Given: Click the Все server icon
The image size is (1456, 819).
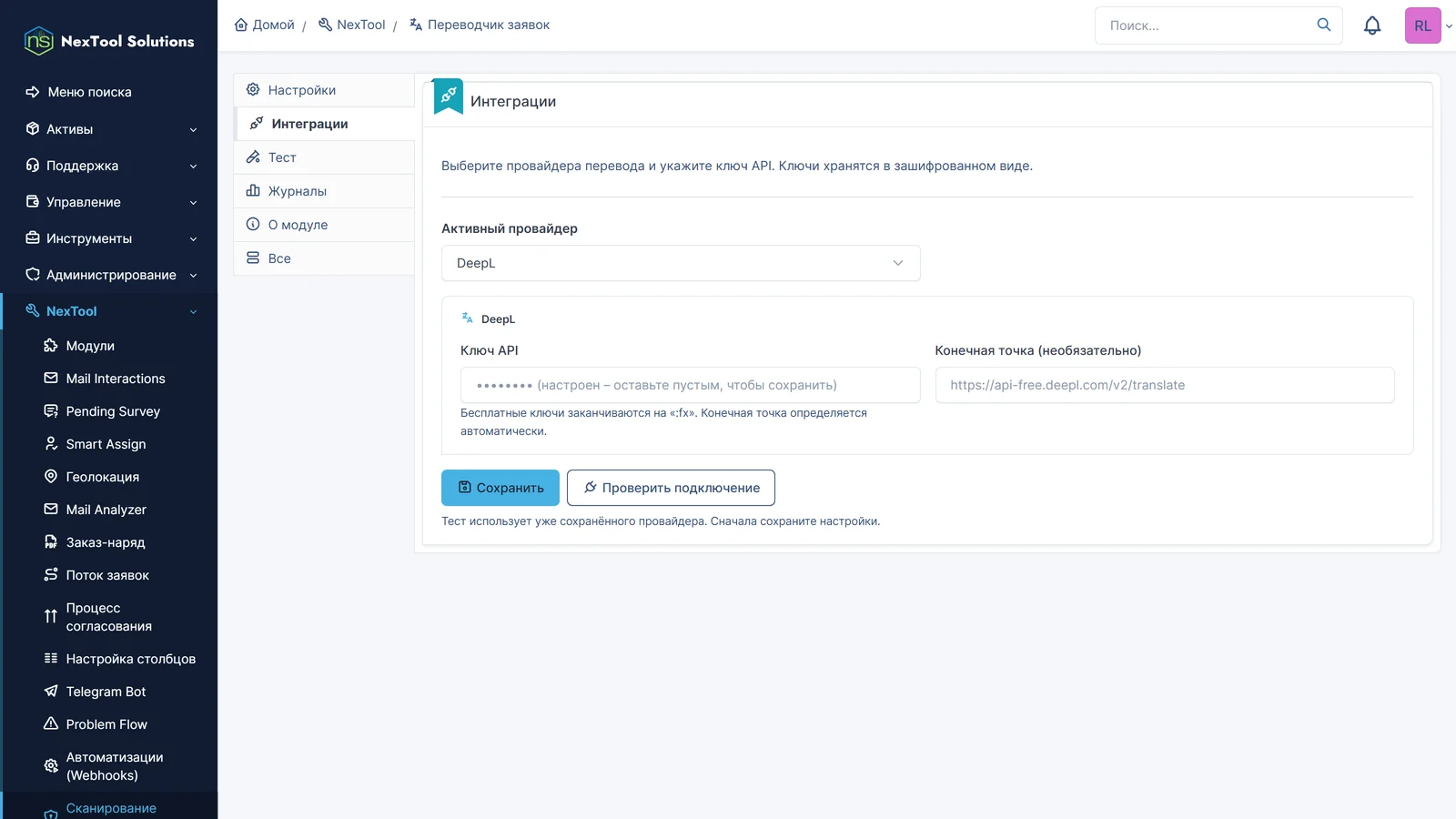Looking at the screenshot, I should (253, 258).
